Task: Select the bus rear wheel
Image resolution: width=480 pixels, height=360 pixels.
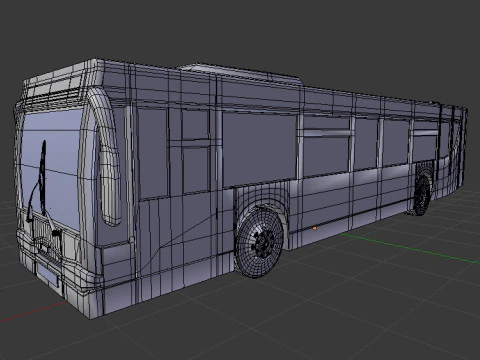Action: 422,195
